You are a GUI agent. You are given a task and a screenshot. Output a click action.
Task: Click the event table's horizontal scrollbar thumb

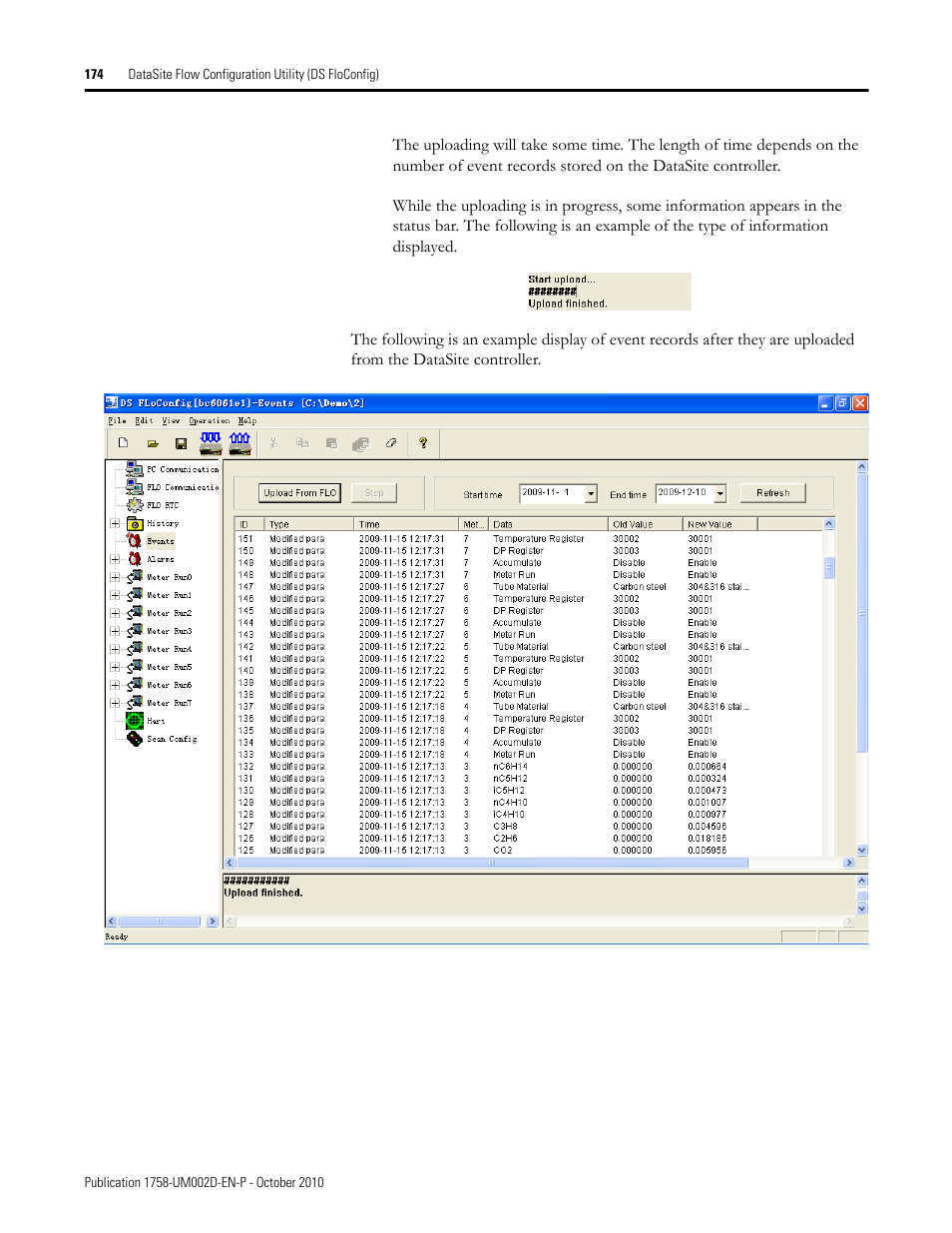(x=492, y=863)
